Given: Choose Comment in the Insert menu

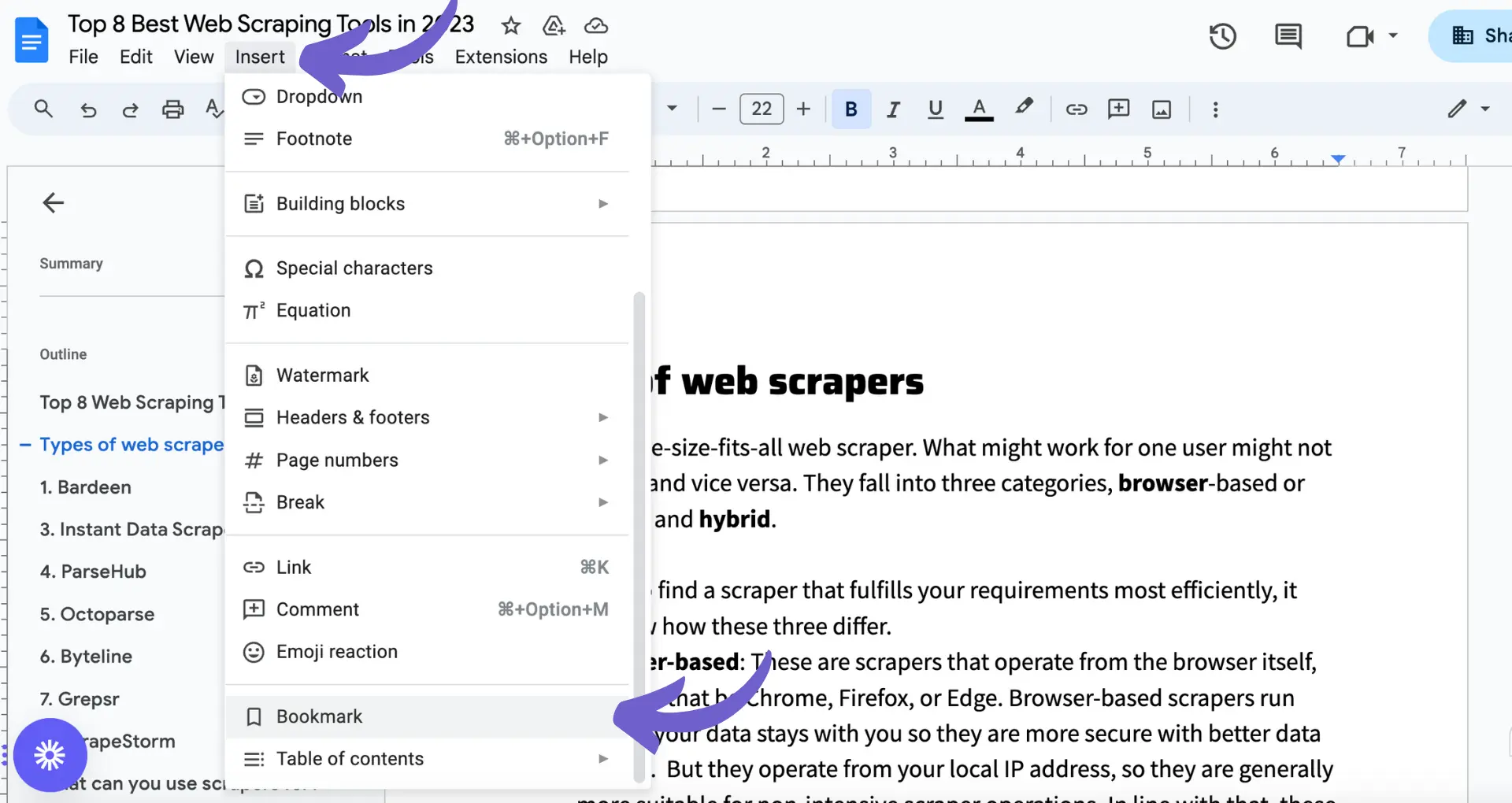Looking at the screenshot, I should [x=429, y=609].
